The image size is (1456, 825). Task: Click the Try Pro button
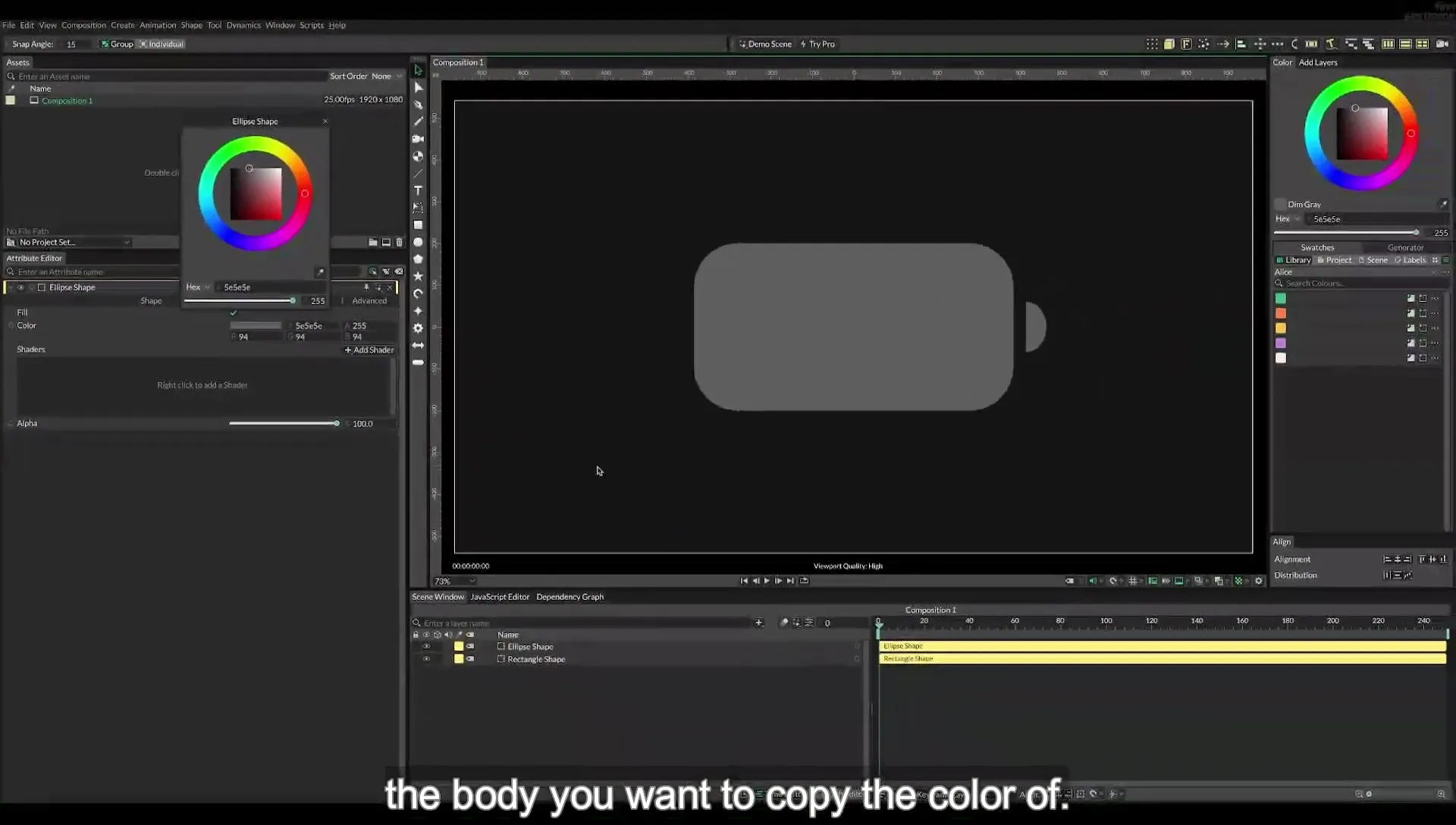click(817, 44)
